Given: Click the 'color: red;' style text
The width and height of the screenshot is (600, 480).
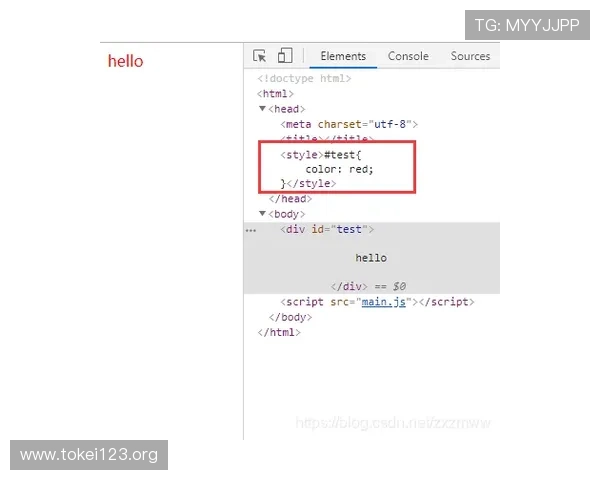Looking at the screenshot, I should click(339, 169).
